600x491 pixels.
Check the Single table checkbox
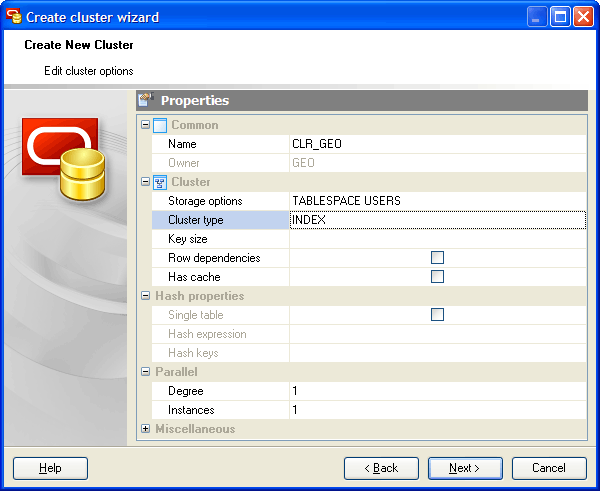pyautogui.click(x=437, y=315)
